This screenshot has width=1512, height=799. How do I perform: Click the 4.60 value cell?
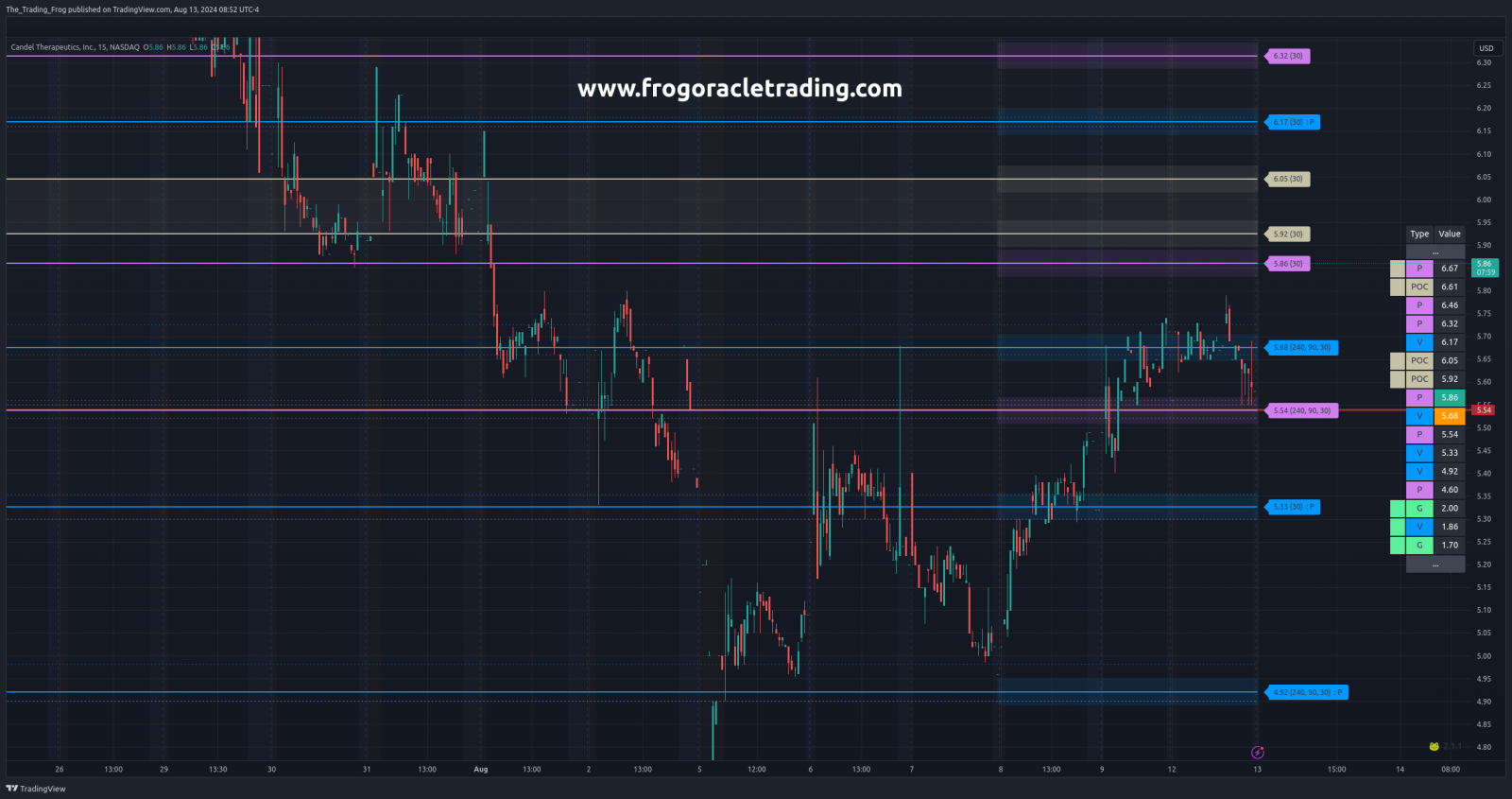click(x=1450, y=490)
